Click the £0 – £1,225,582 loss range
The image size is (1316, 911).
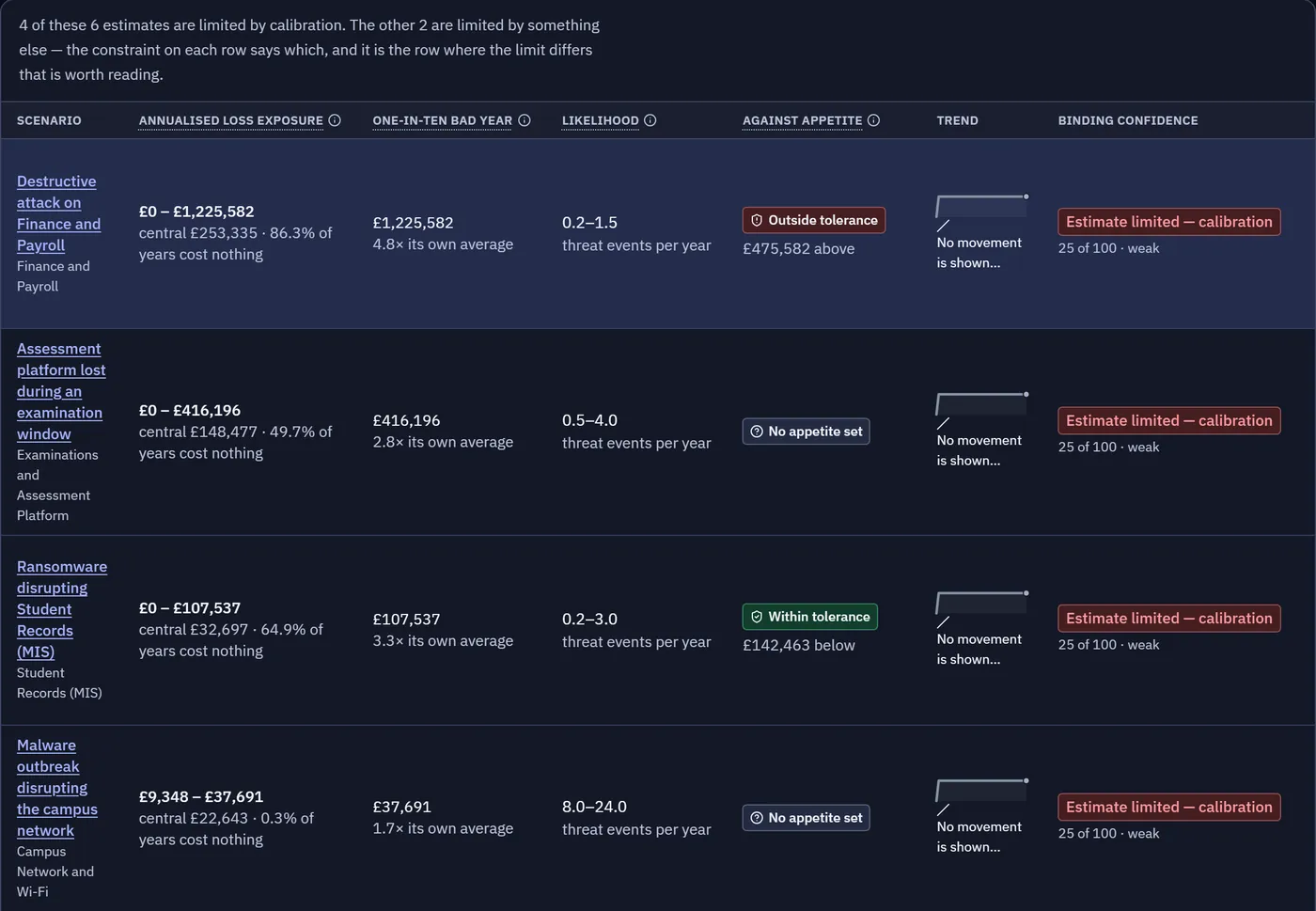coord(196,212)
